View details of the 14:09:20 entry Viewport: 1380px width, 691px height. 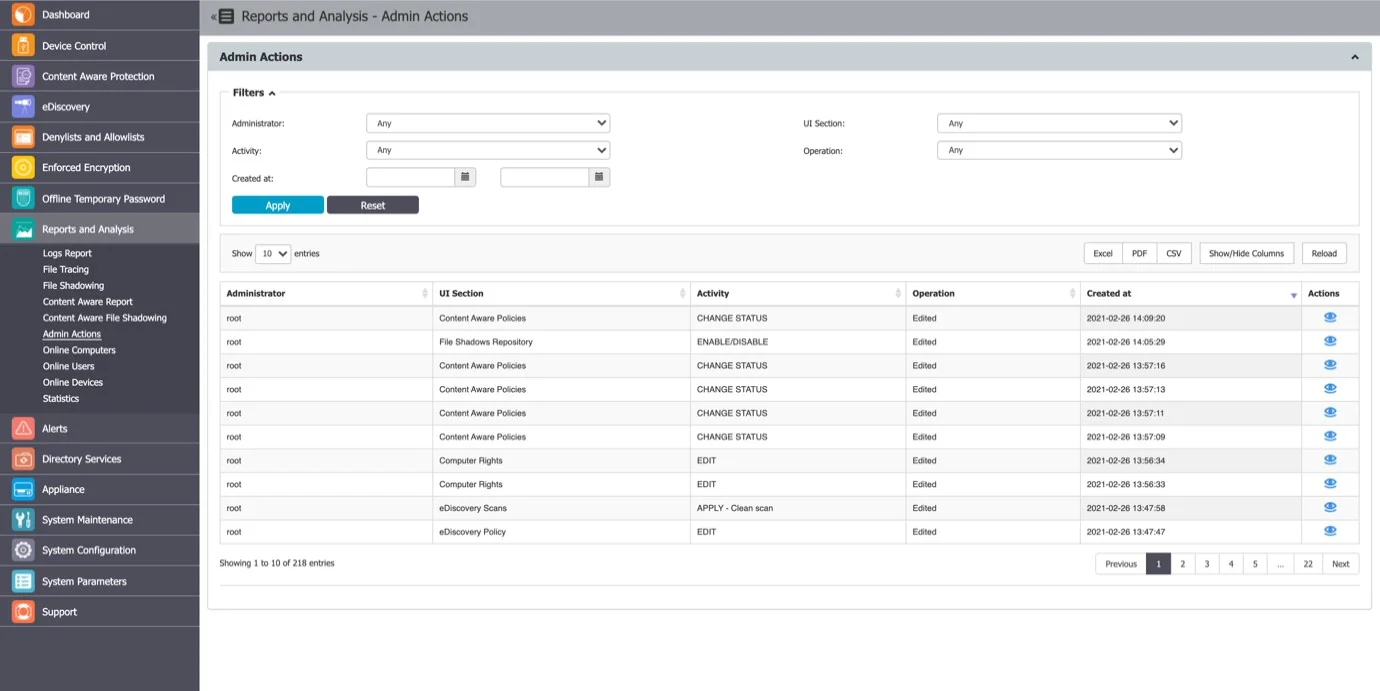click(1330, 317)
